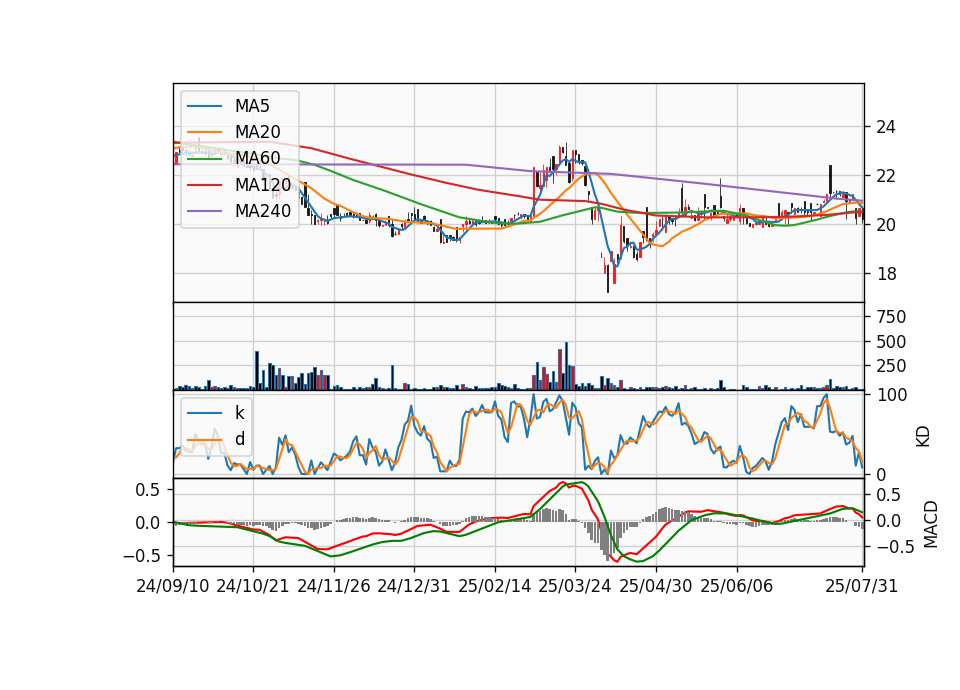Screen dimensions: 960x690
Task: Click the k legend label in KD panel
Action: pos(239,413)
